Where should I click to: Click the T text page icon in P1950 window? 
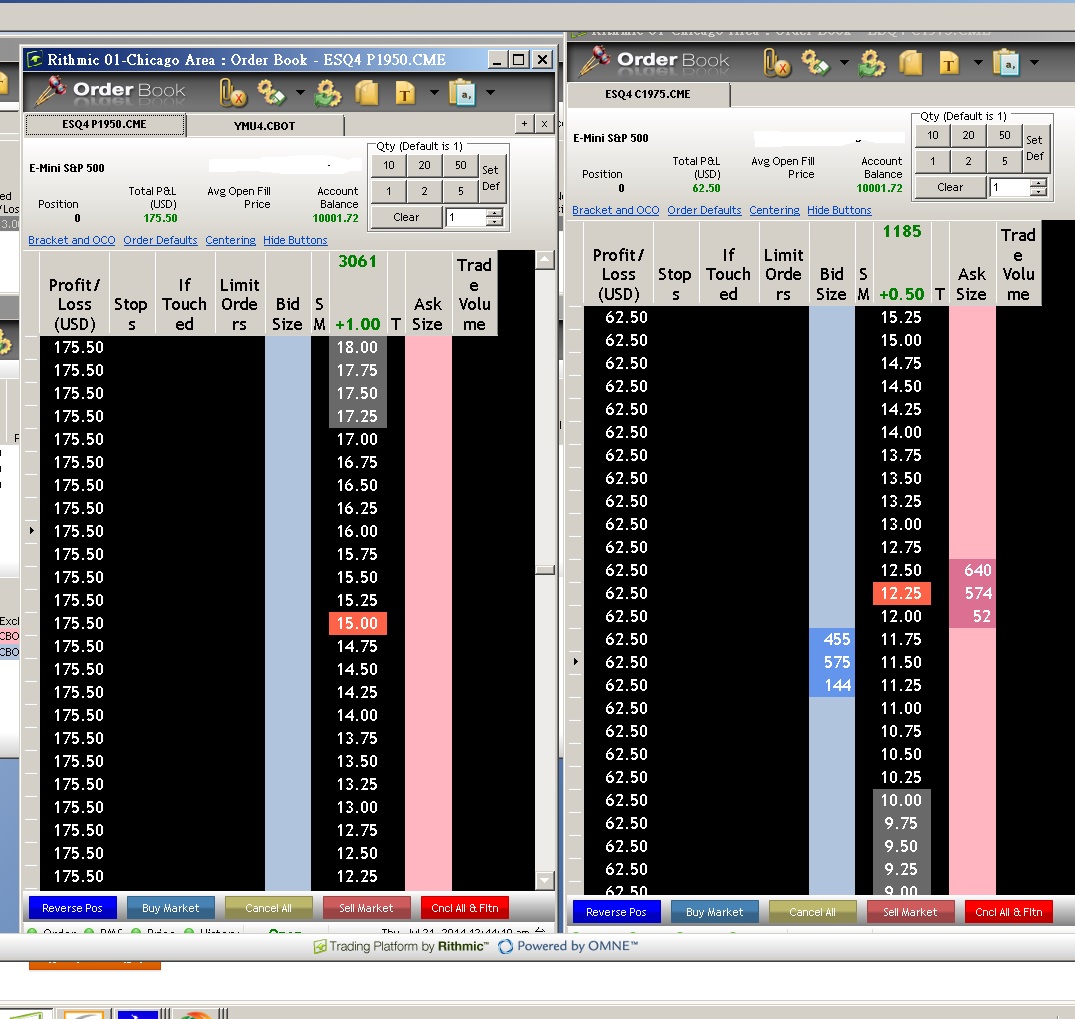pyautogui.click(x=405, y=93)
